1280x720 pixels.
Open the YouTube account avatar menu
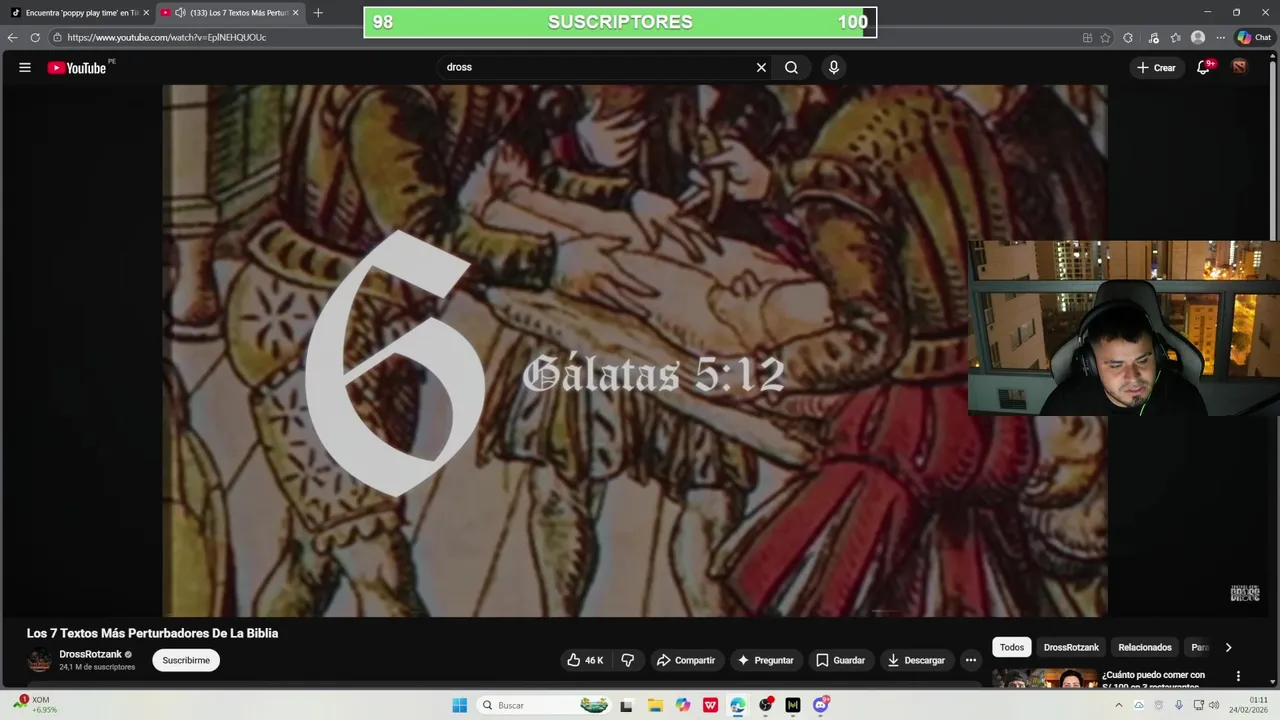(1239, 67)
